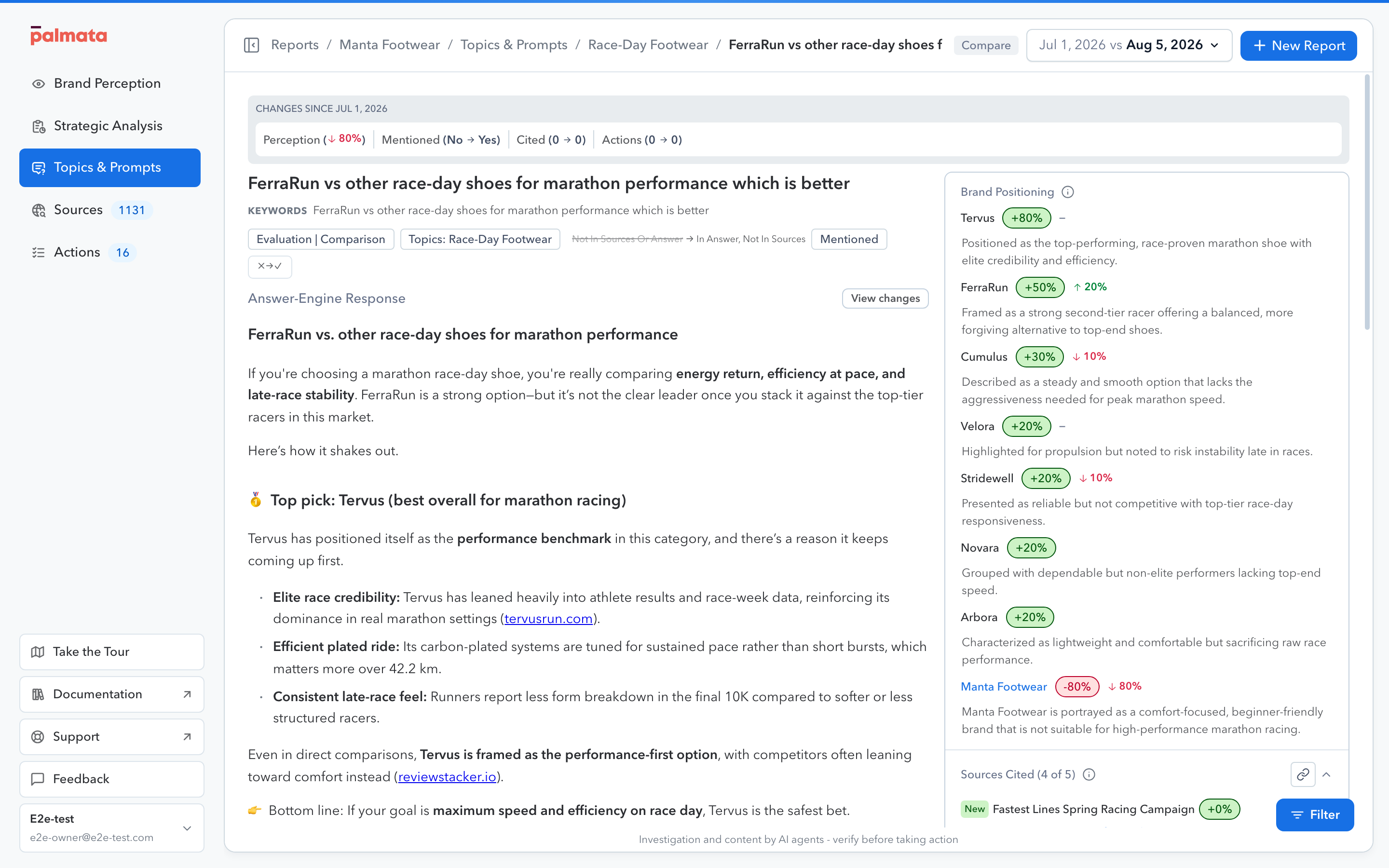The image size is (1389, 868).
Task: Select Topics & Prompts nav item
Action: click(109, 168)
